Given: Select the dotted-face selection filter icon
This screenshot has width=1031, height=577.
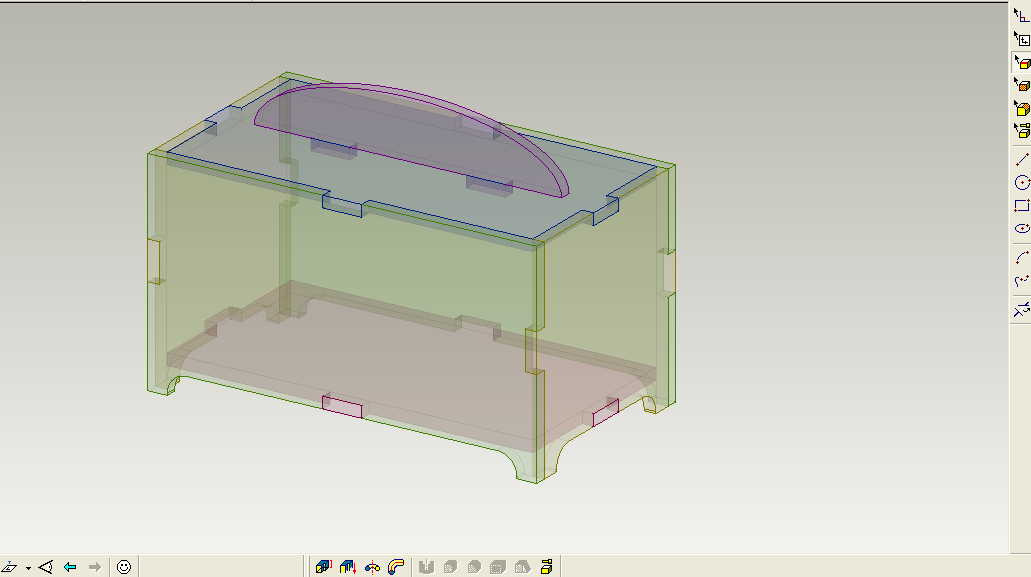Looking at the screenshot, I should click(1021, 85).
